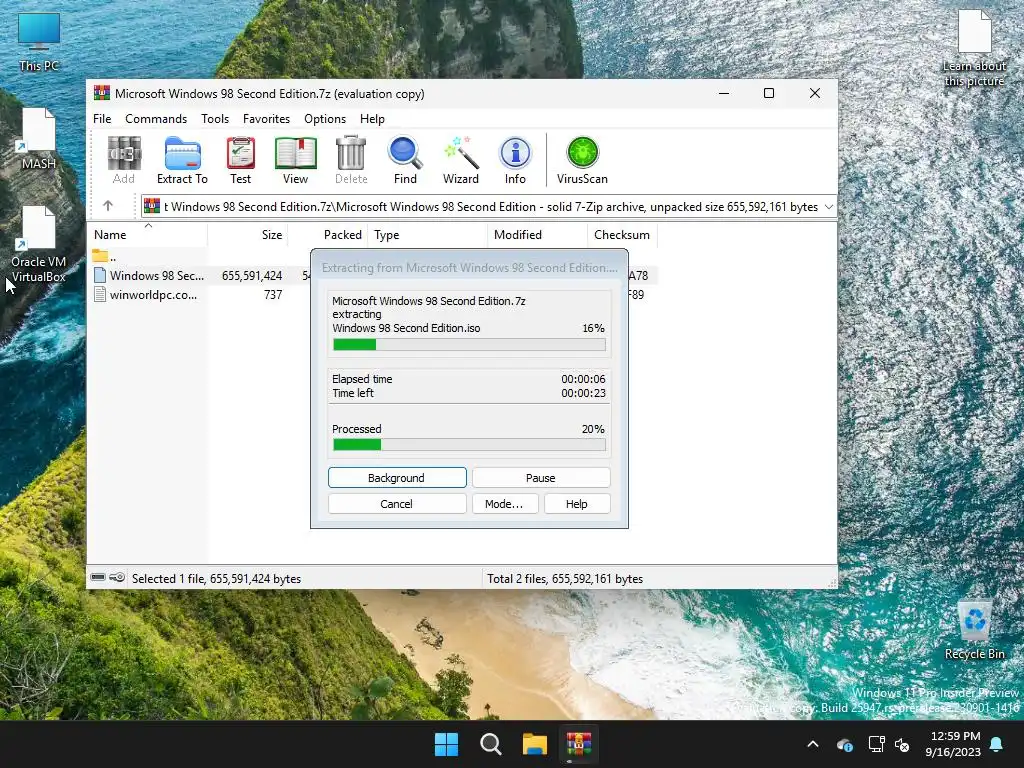Screen dimensions: 1024x768
Task: Click 'Selected 1 file' status text
Action: 216,579
